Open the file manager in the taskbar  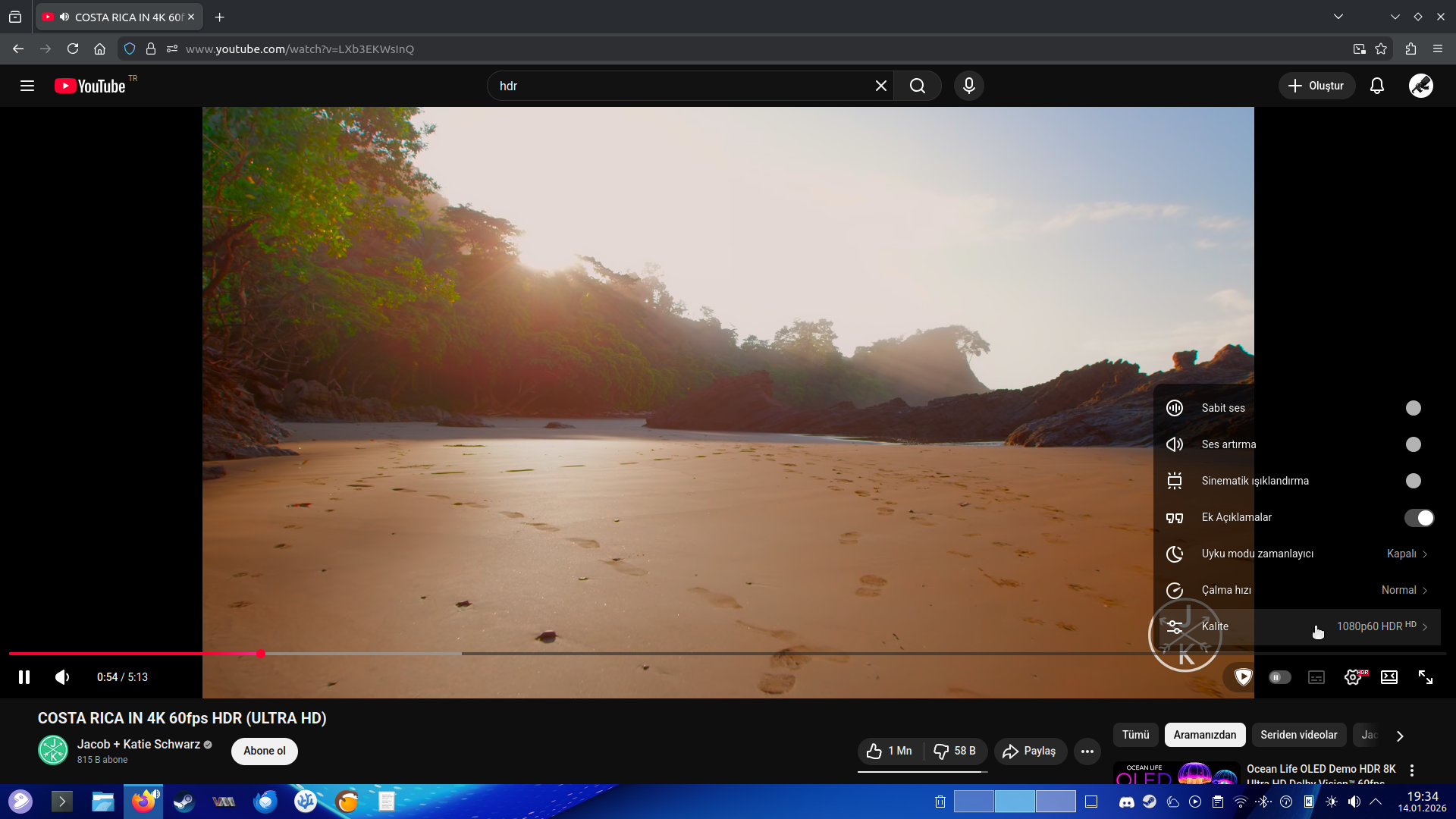(x=102, y=802)
